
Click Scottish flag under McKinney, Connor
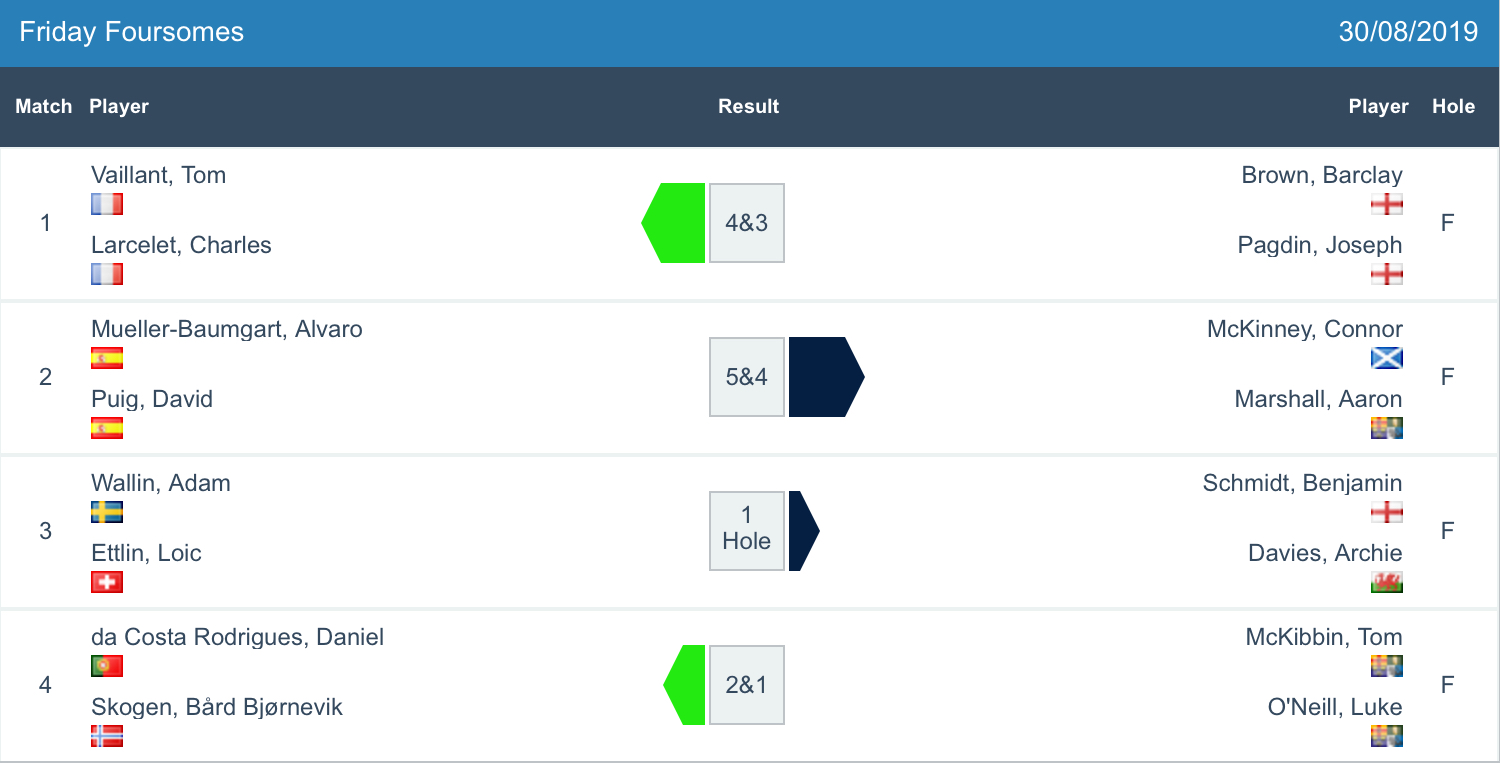click(1387, 358)
